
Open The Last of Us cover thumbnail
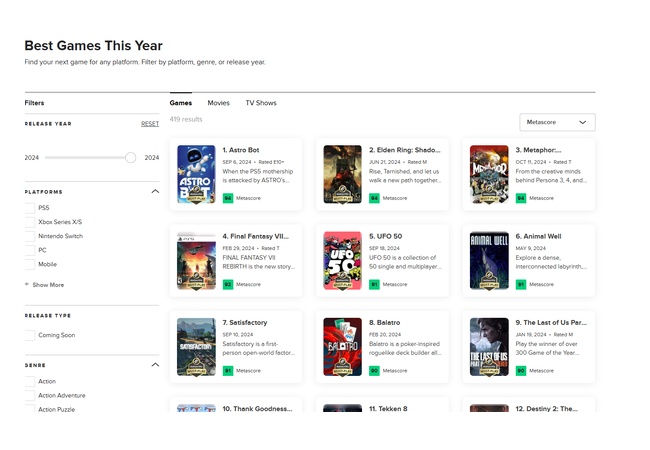click(x=489, y=347)
